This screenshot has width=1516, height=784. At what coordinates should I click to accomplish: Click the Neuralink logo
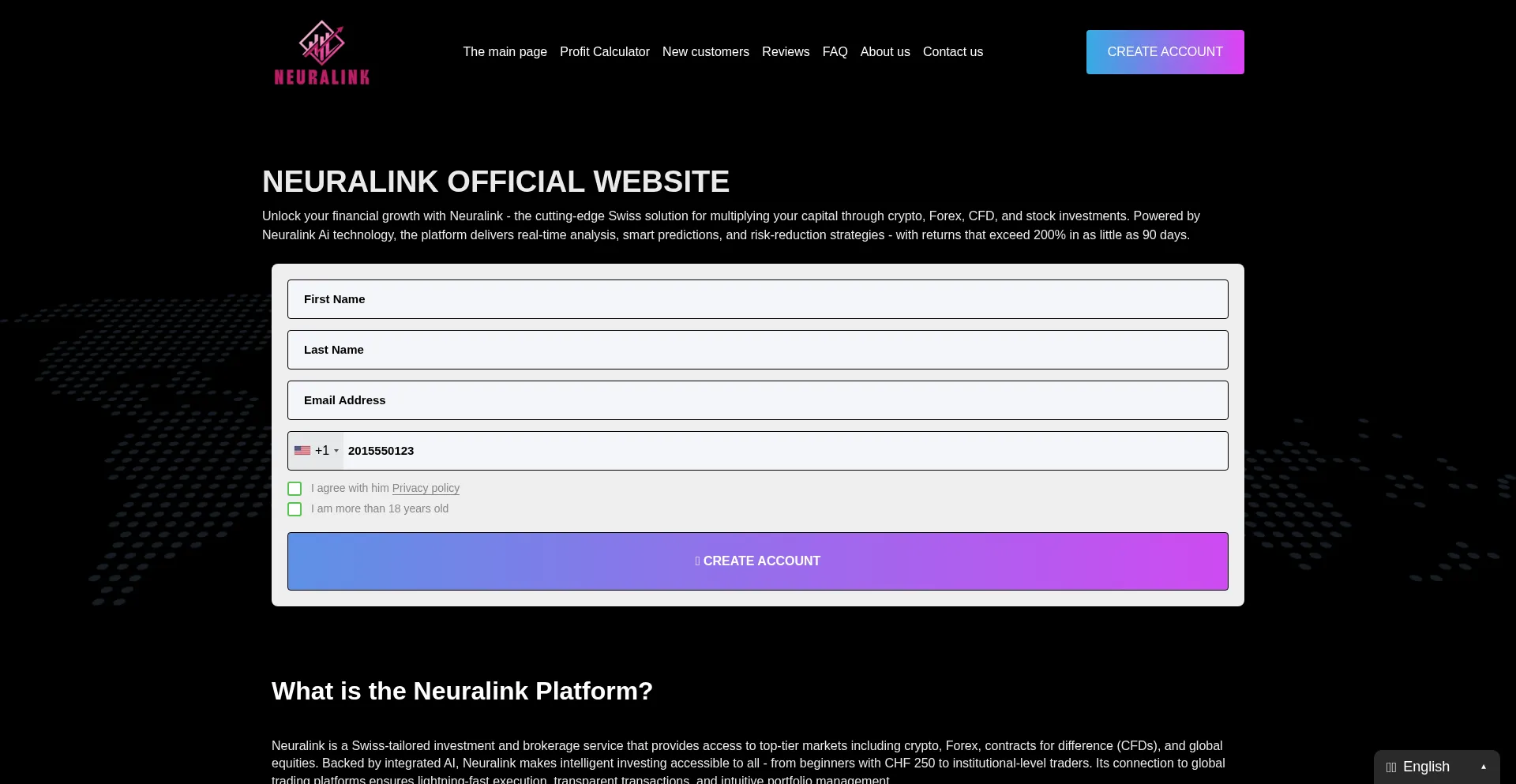click(321, 52)
